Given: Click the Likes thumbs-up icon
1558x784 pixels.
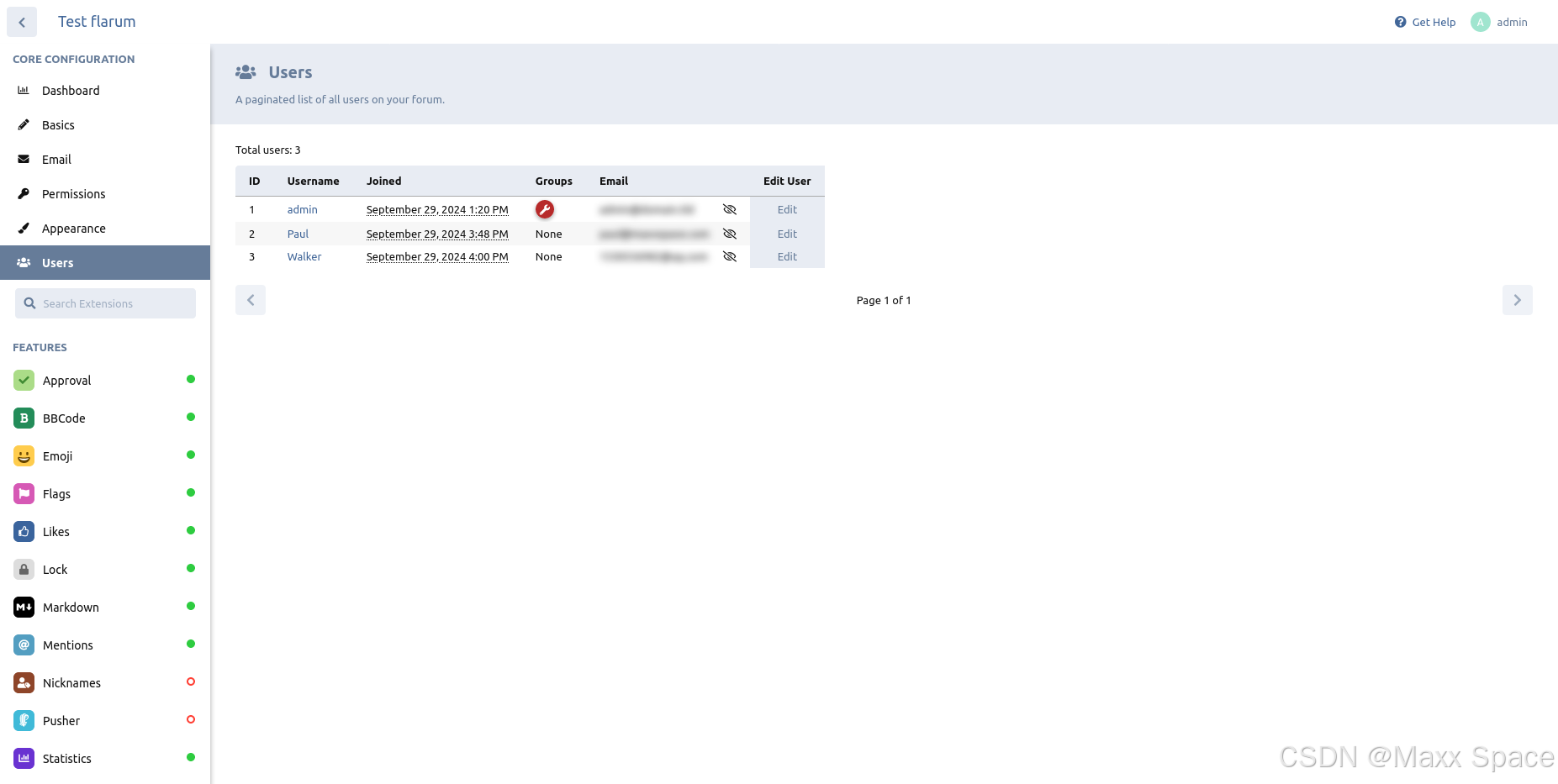Looking at the screenshot, I should (24, 532).
